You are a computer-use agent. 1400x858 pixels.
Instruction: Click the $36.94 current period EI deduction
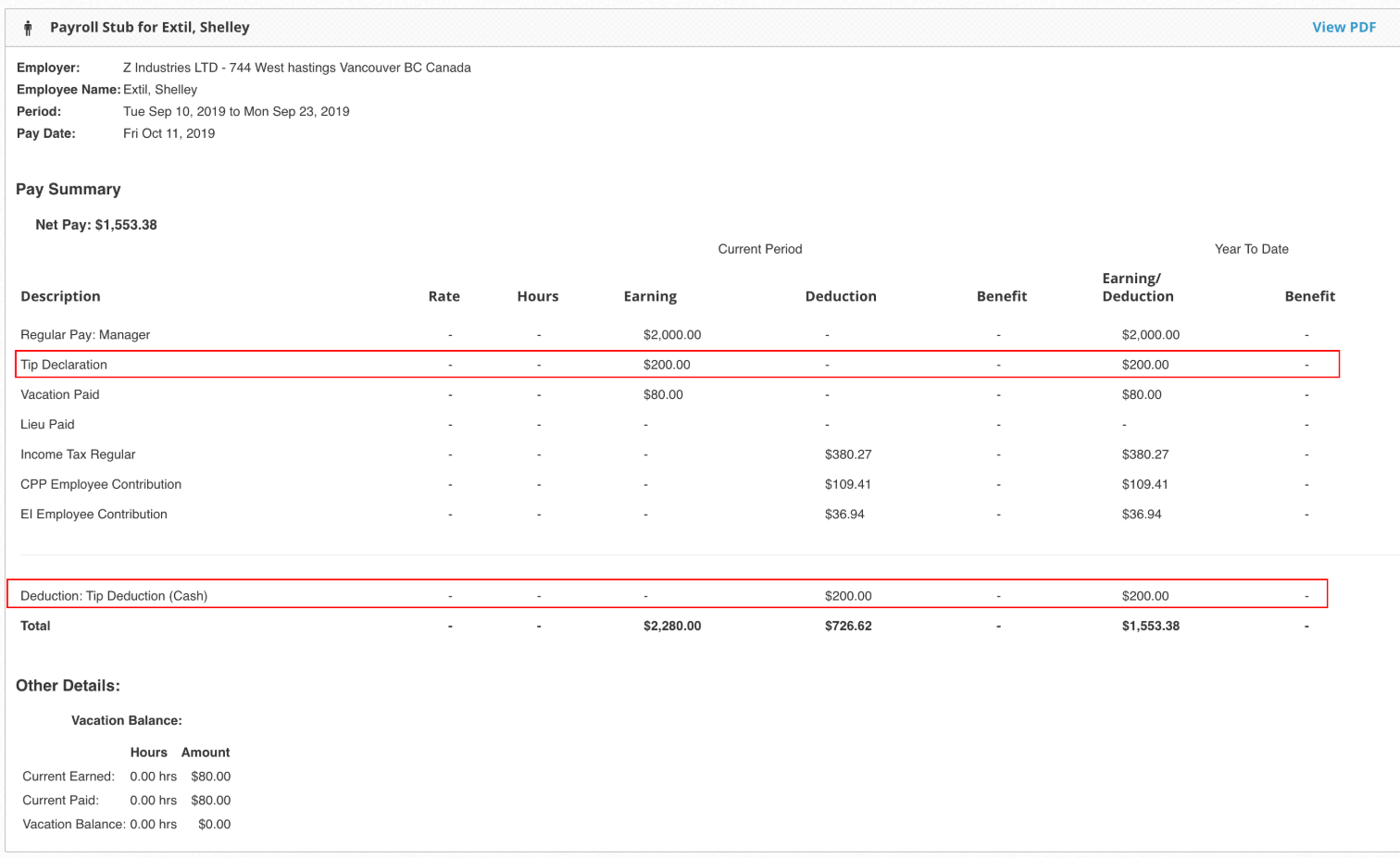pos(844,514)
